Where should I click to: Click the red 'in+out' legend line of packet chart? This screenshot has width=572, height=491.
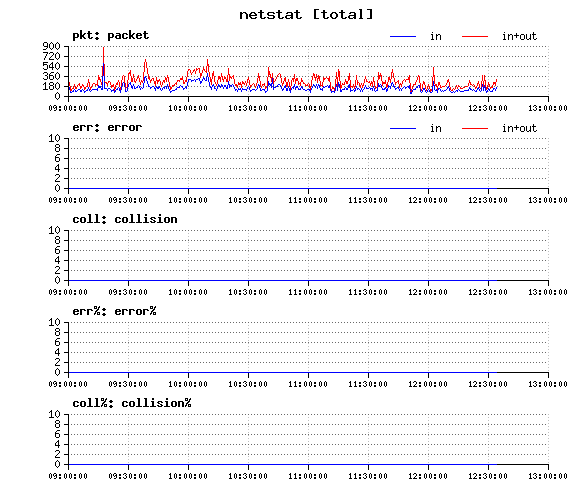point(475,36)
